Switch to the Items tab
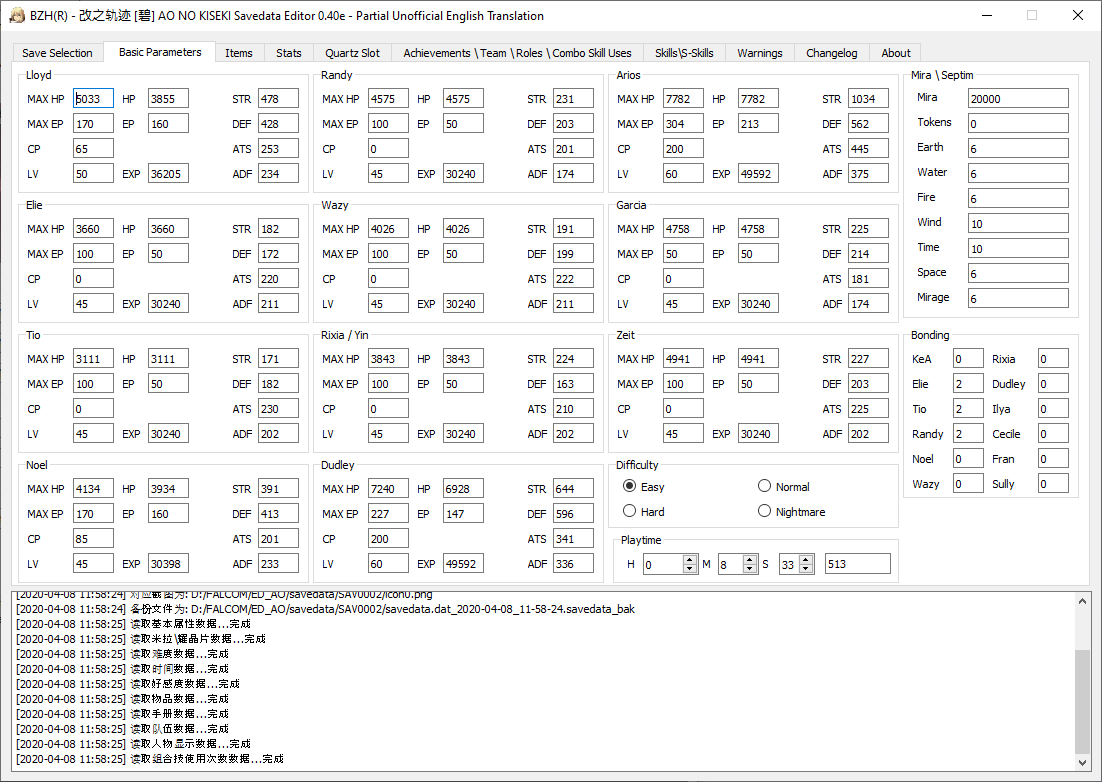The width and height of the screenshot is (1102, 782). (x=238, y=53)
